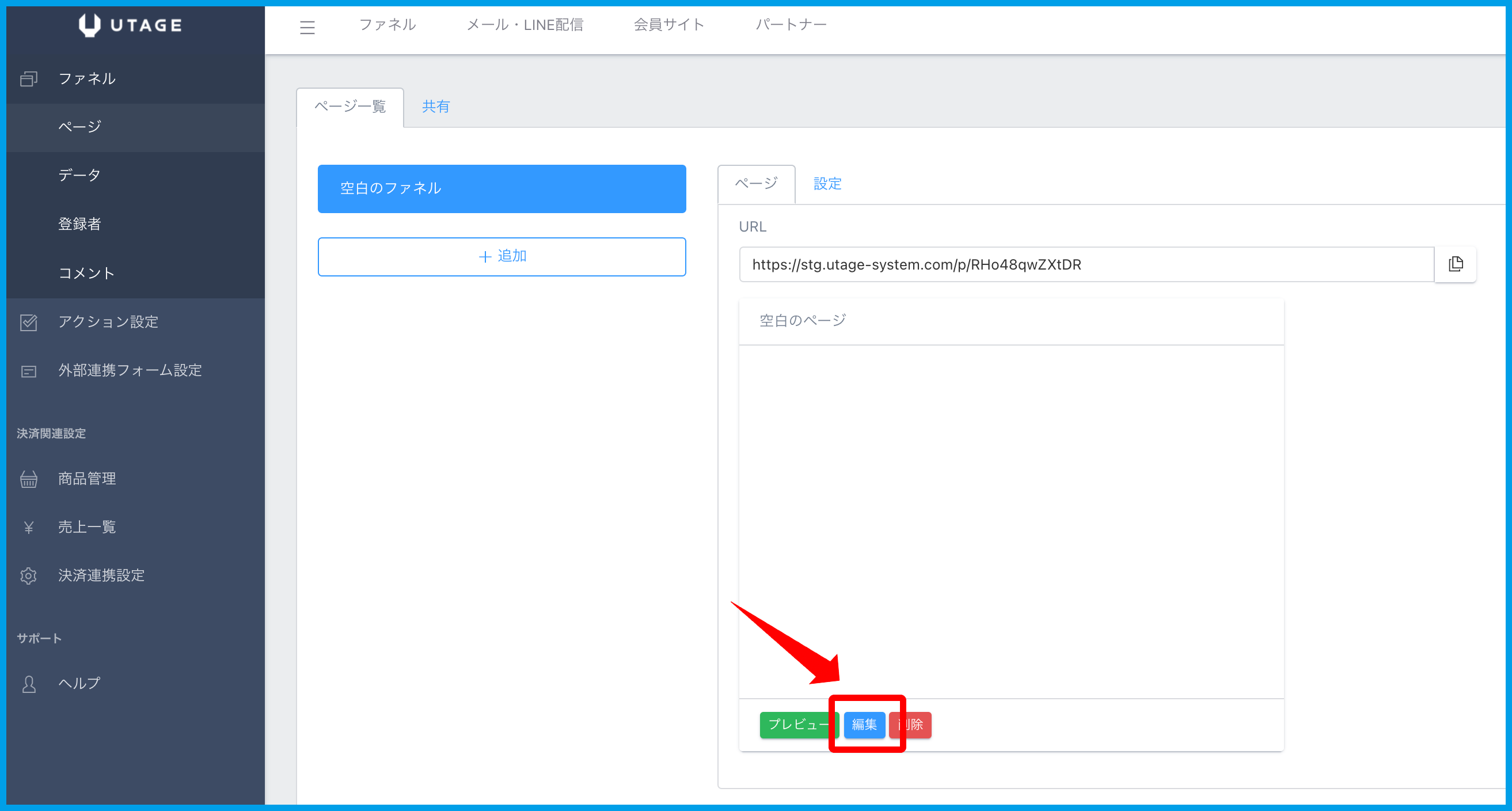Click the hamburger menu icon
Screen dimensions: 1512x811
click(307, 27)
